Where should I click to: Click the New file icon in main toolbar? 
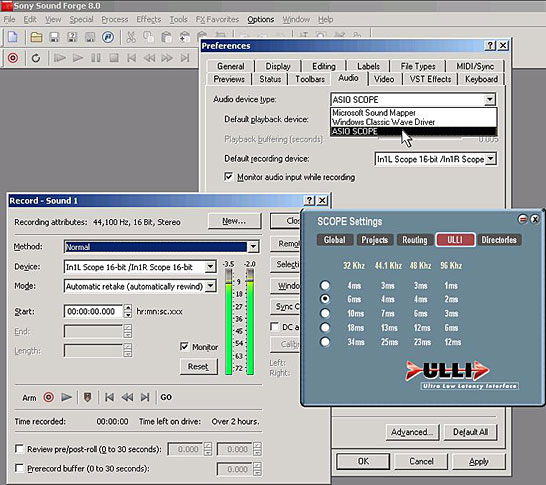click(13, 37)
